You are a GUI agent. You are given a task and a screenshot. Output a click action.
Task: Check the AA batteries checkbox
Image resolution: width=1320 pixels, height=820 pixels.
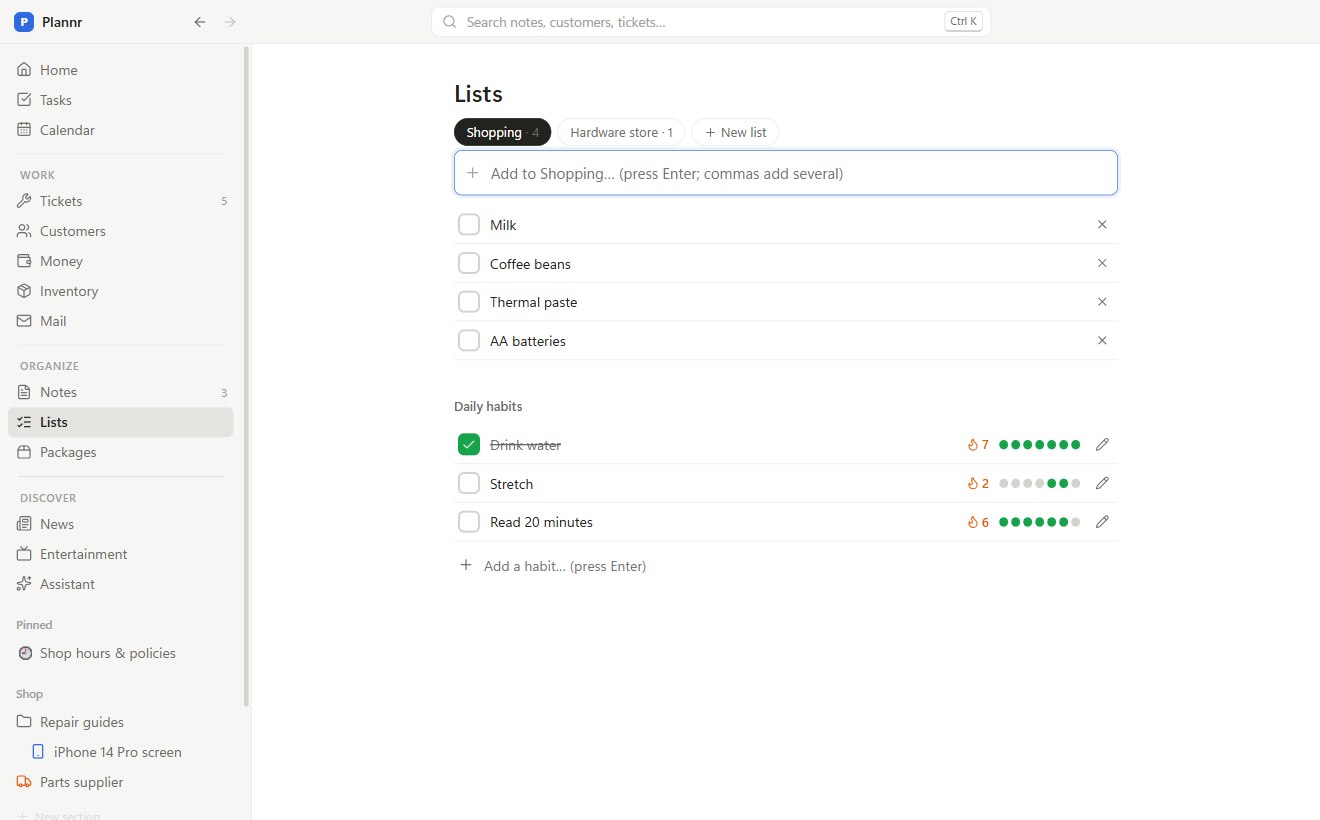tap(469, 341)
